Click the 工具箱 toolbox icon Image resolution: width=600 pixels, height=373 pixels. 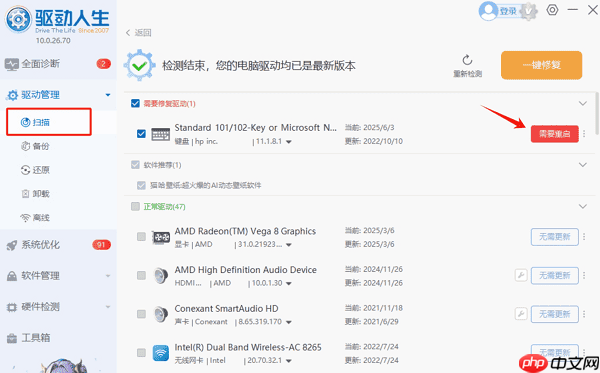(12, 338)
